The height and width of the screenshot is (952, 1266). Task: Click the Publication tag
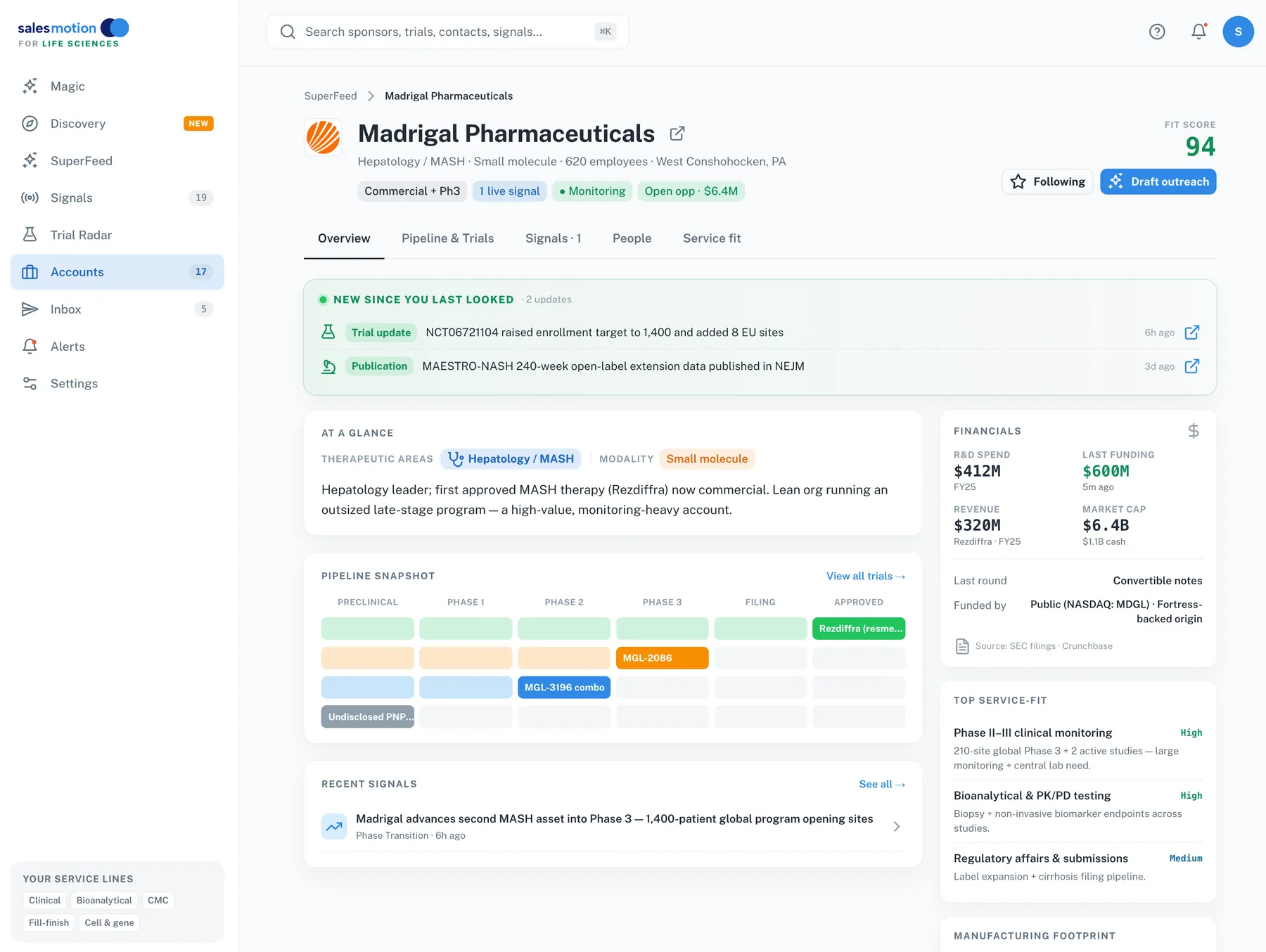379,366
